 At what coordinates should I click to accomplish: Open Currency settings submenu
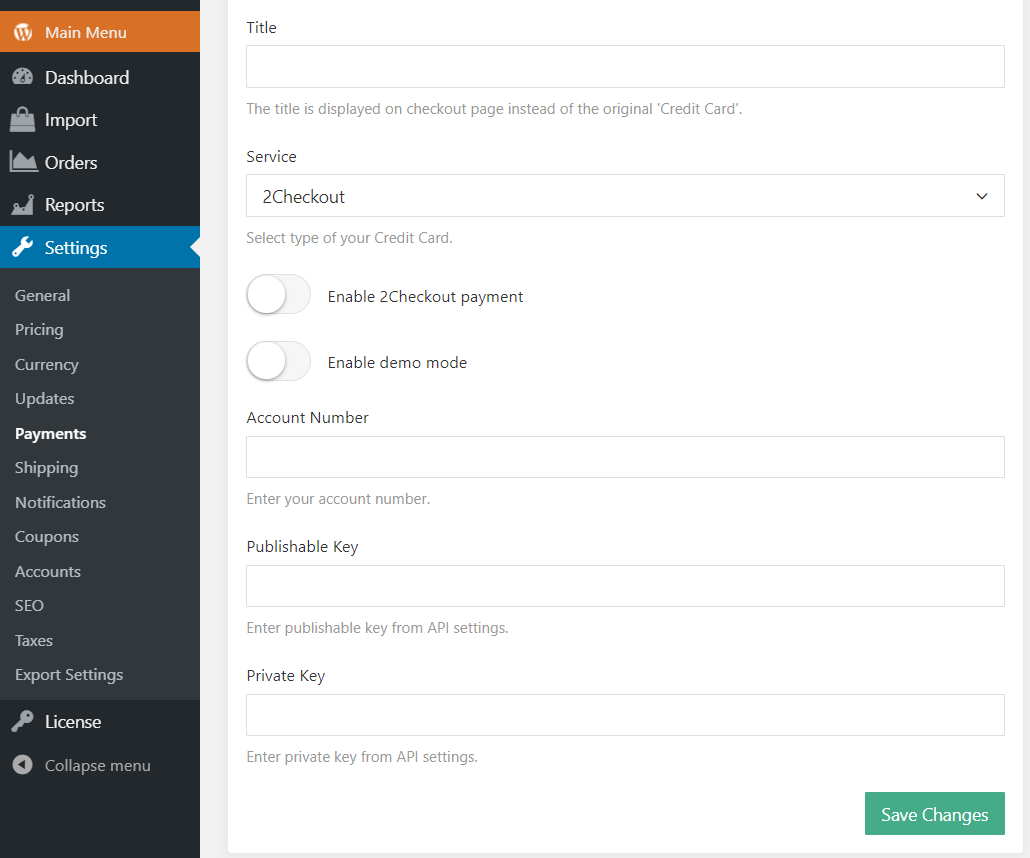pyautogui.click(x=47, y=365)
